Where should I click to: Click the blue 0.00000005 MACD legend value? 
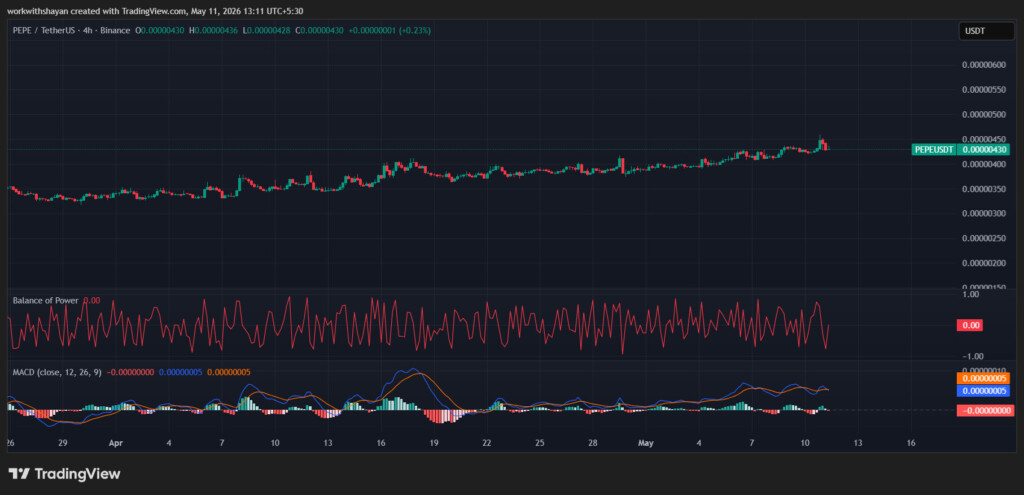181,372
